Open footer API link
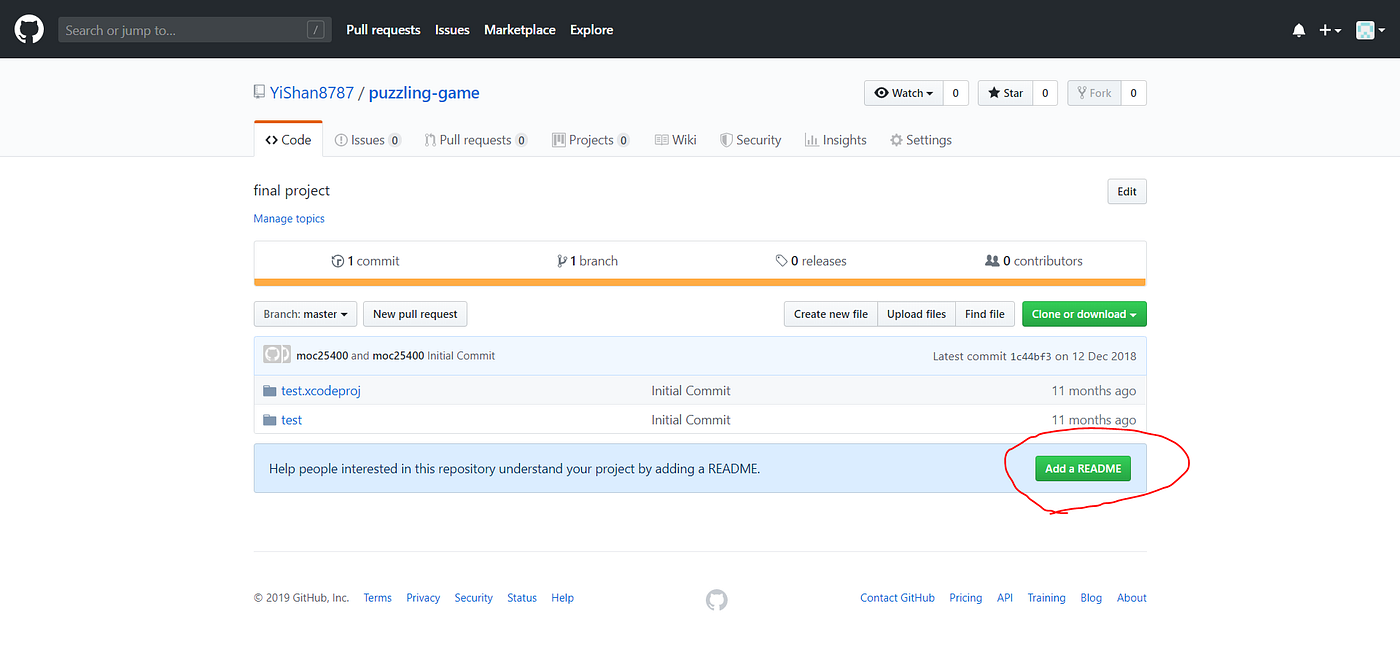1400x657 pixels. tap(1005, 598)
